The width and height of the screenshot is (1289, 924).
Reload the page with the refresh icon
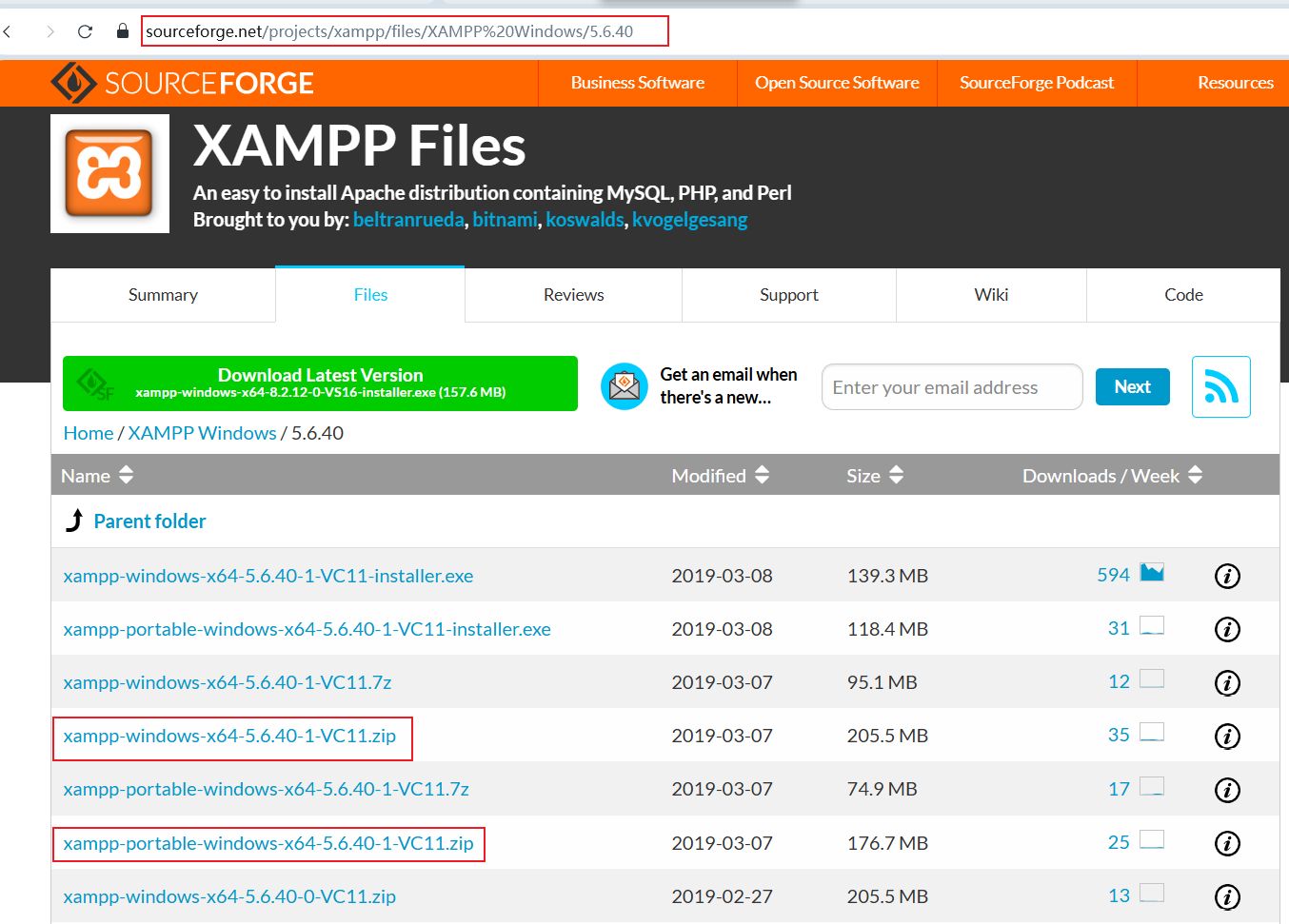pos(85,31)
